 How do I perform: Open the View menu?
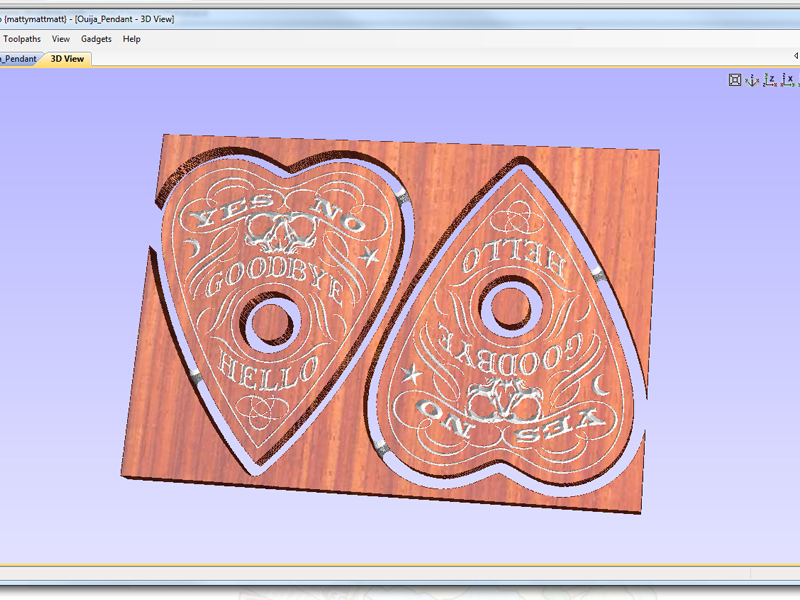[61, 39]
